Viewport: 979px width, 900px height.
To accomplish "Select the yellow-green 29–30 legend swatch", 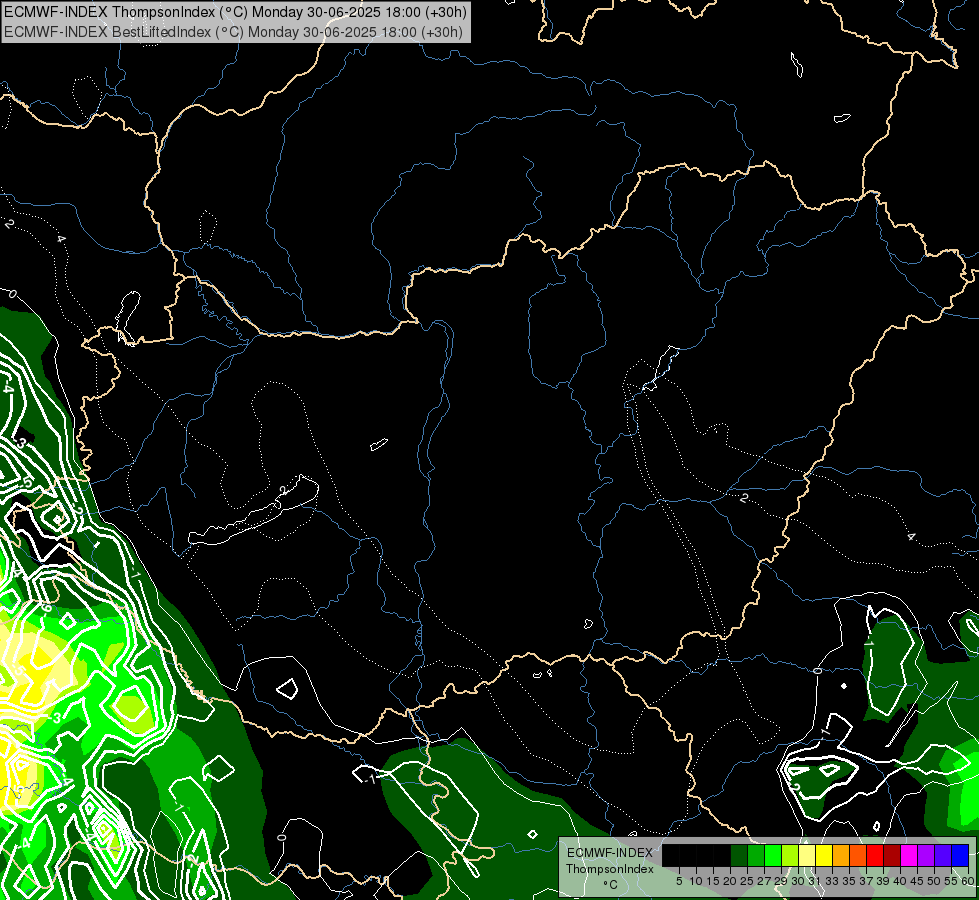I will point(790,855).
